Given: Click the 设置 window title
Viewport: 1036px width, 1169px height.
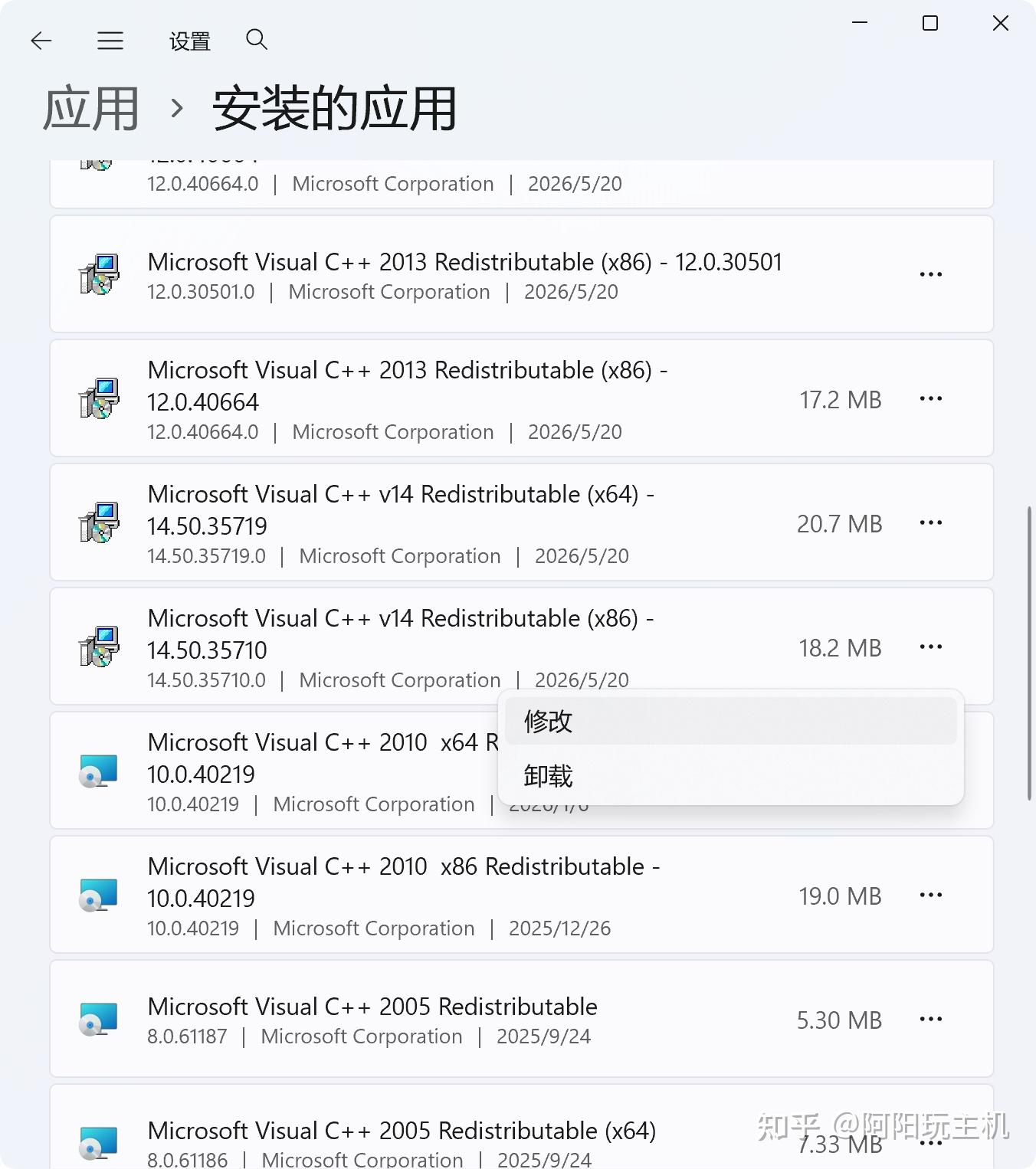Looking at the screenshot, I should tap(190, 41).
